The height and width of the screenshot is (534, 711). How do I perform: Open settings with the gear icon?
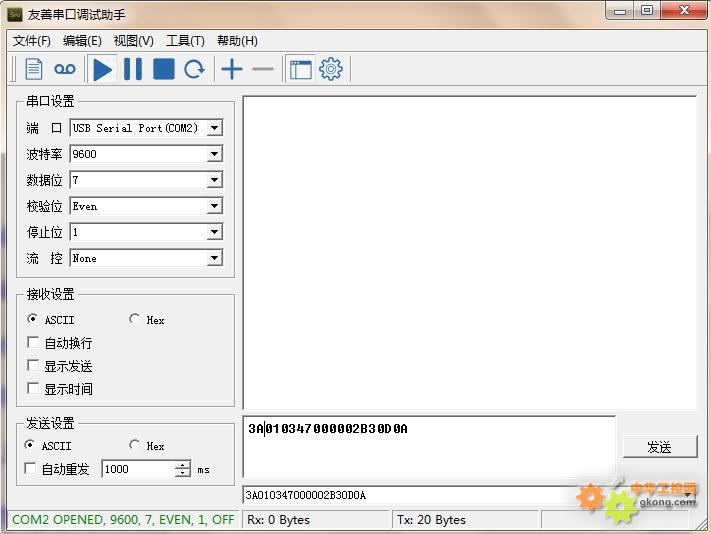[331, 69]
